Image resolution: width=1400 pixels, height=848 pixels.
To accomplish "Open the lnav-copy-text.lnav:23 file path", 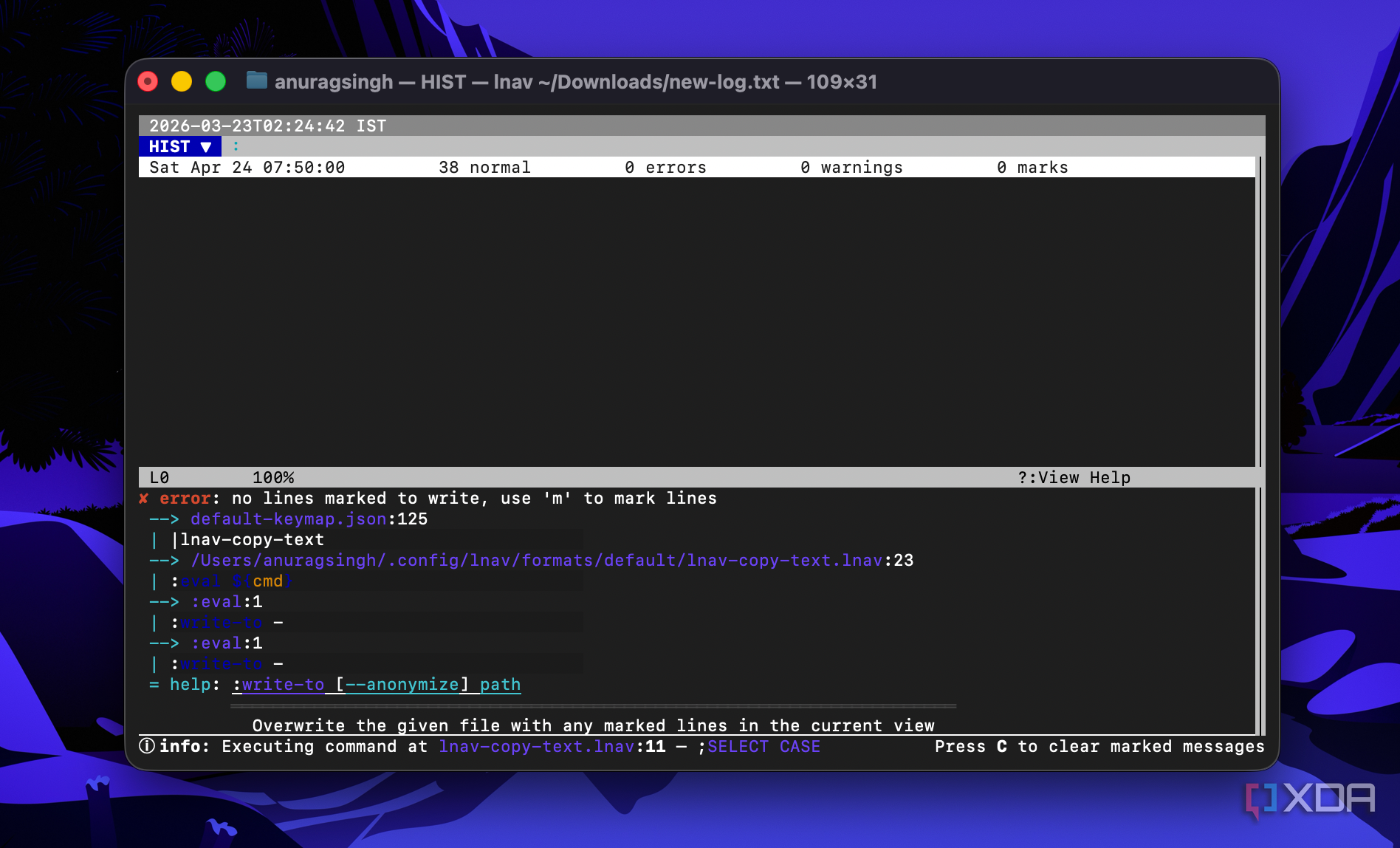I will (552, 561).
